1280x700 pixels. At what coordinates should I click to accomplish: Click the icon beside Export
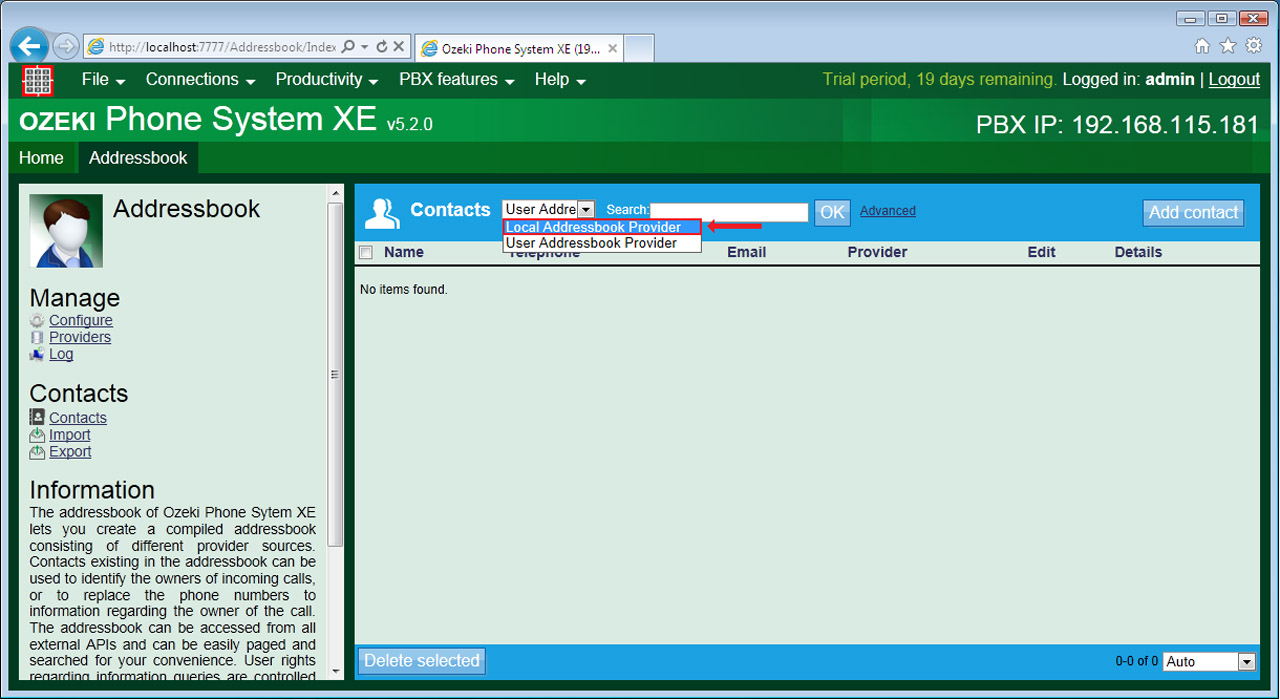tap(37, 452)
